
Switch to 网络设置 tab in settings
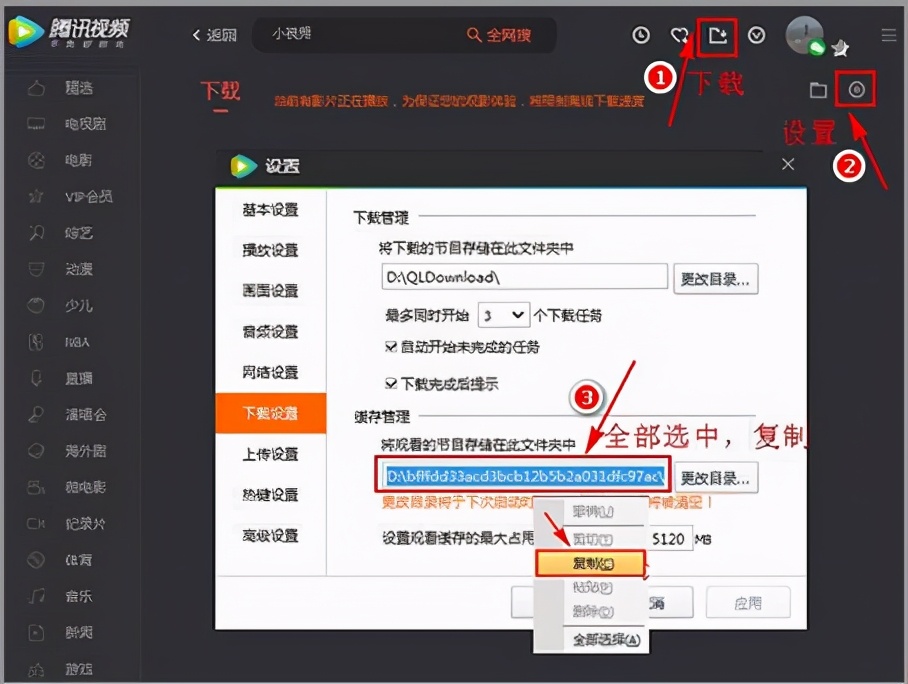[x=270, y=372]
